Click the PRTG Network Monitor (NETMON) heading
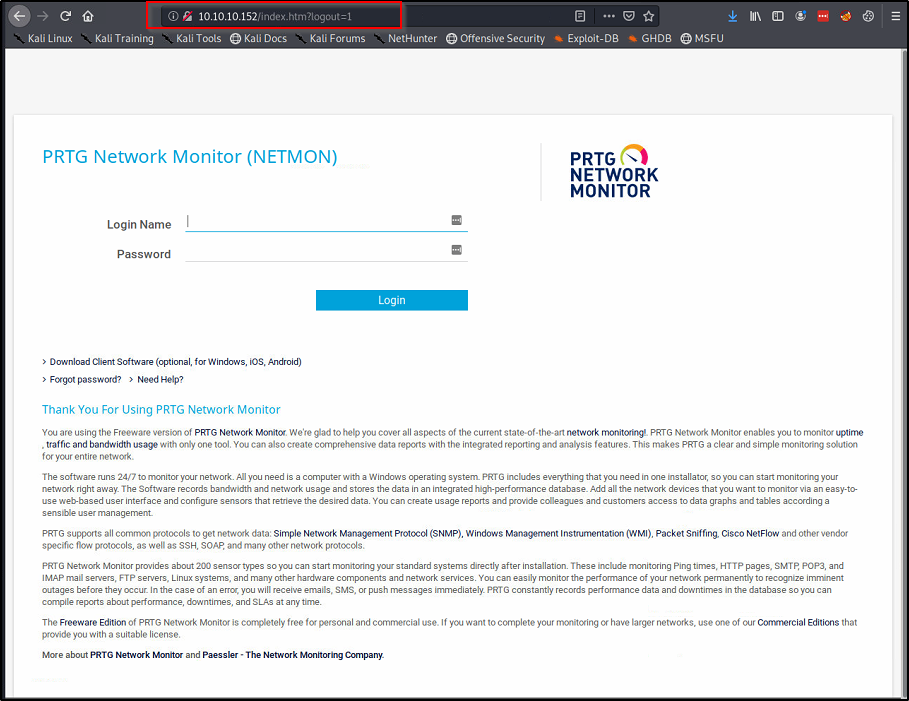 tap(190, 157)
